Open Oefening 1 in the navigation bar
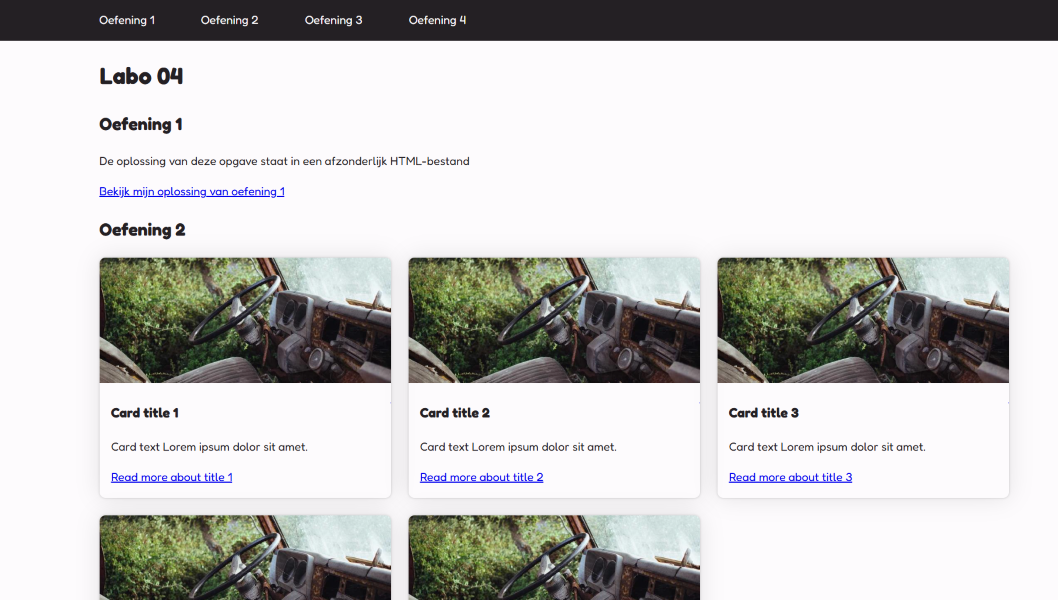Image resolution: width=1058 pixels, height=600 pixels. click(127, 20)
